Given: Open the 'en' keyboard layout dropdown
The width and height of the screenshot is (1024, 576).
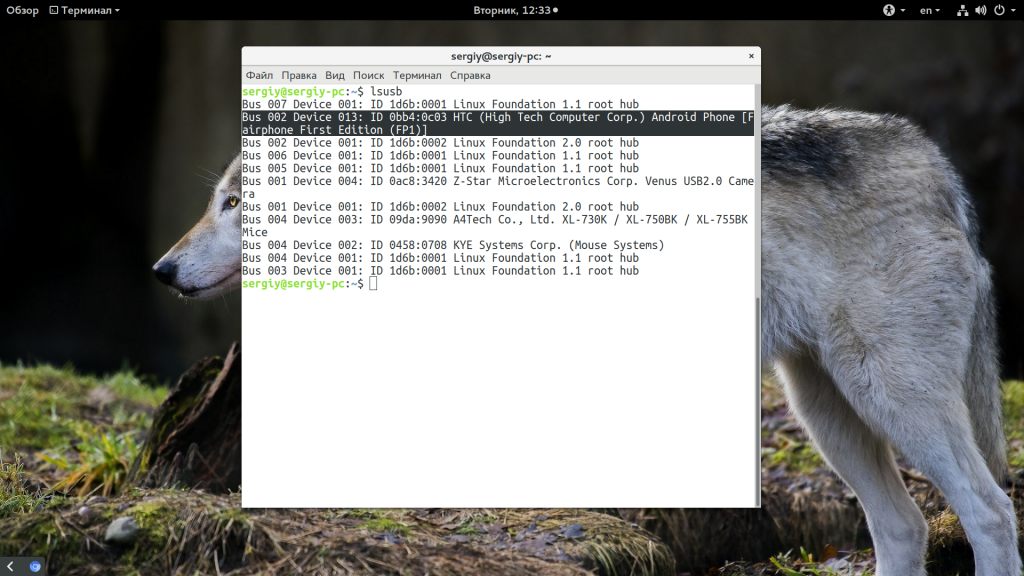Looking at the screenshot, I should pyautogui.click(x=930, y=10).
